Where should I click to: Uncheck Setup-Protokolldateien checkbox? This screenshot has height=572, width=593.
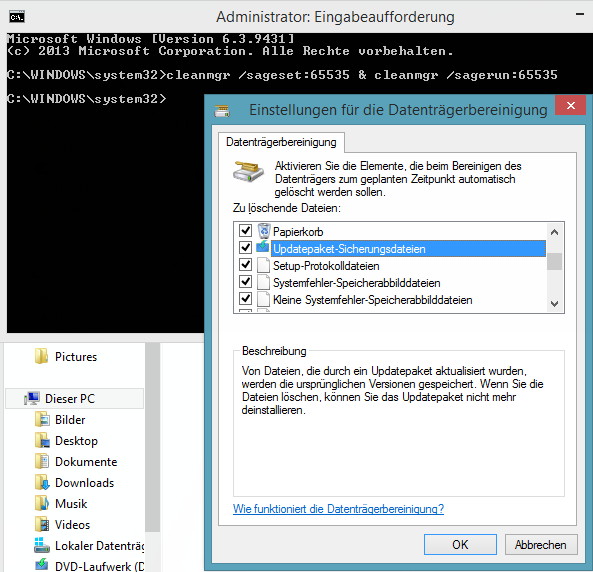click(x=245, y=264)
